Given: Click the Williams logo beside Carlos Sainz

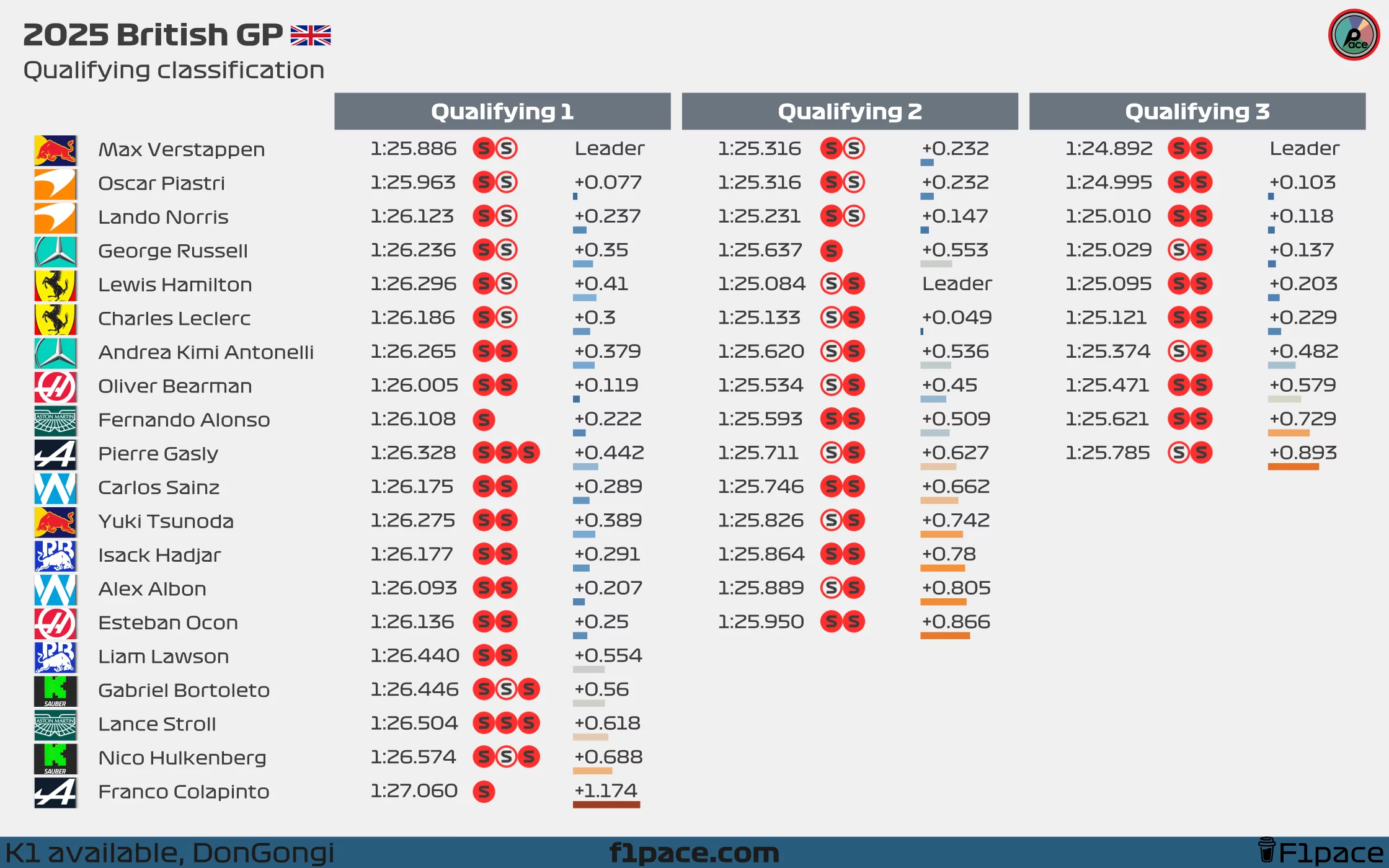Looking at the screenshot, I should coord(55,488).
